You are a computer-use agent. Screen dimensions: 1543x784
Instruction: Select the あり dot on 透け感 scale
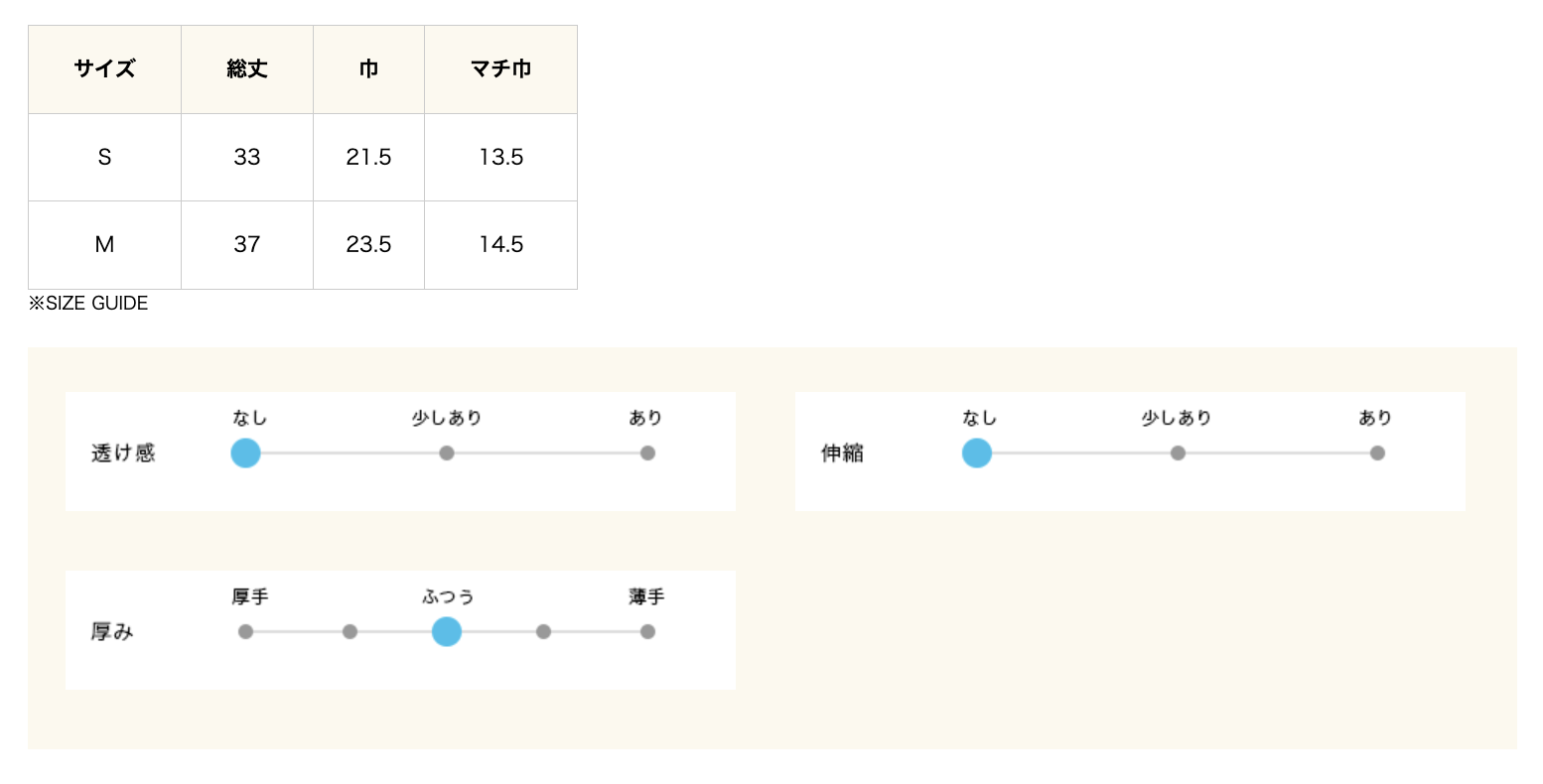(647, 454)
